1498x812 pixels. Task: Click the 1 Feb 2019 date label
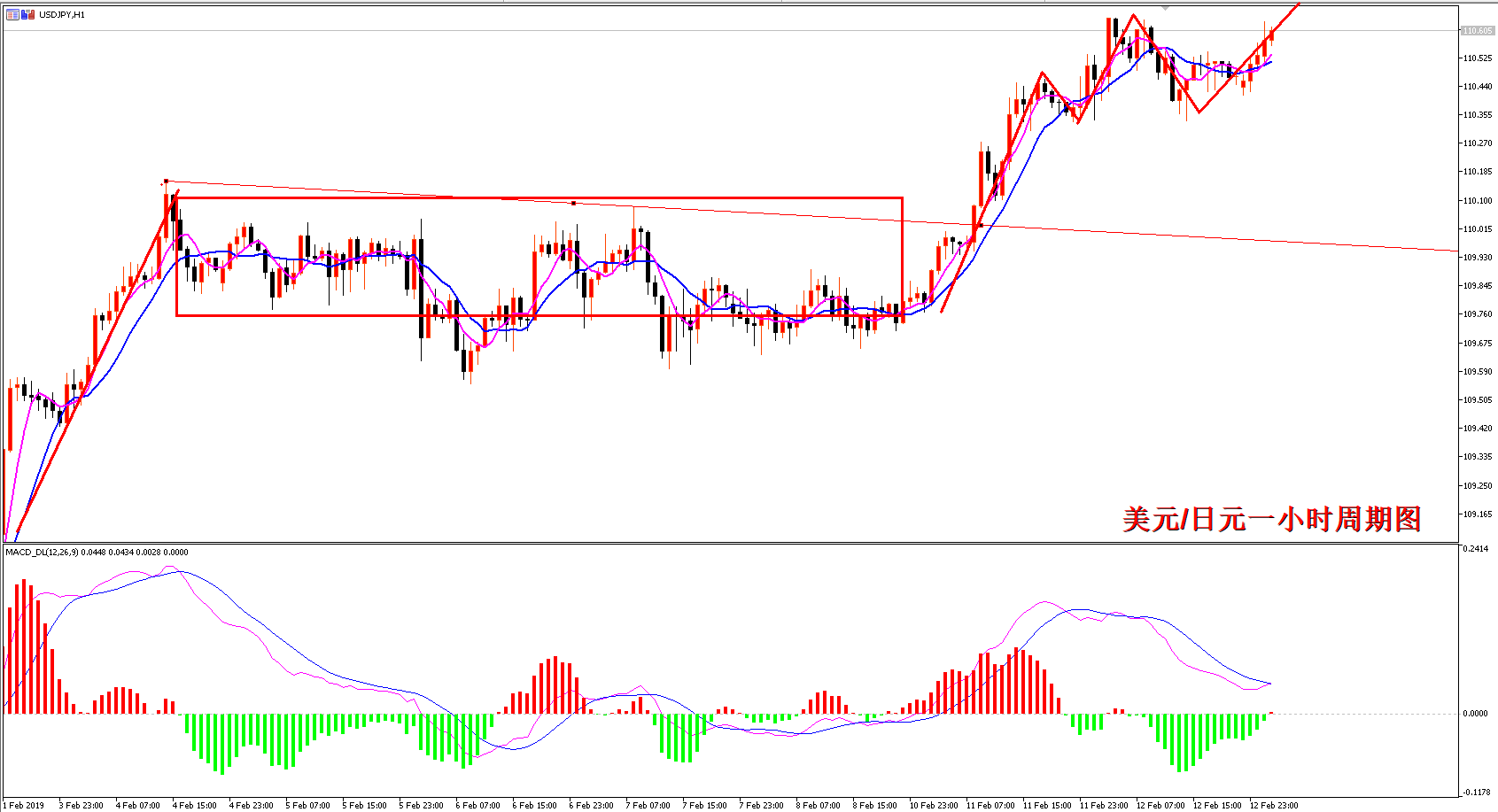coord(24,806)
